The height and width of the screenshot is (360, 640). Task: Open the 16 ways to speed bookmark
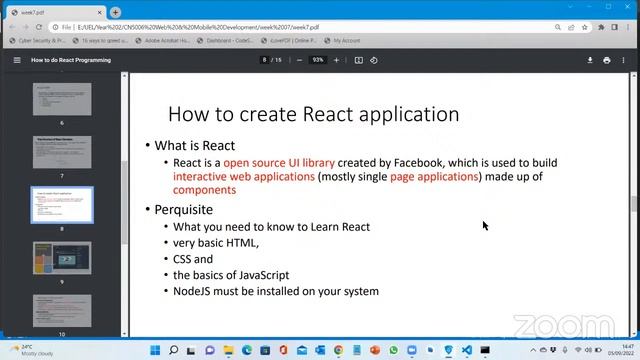[x=100, y=40]
